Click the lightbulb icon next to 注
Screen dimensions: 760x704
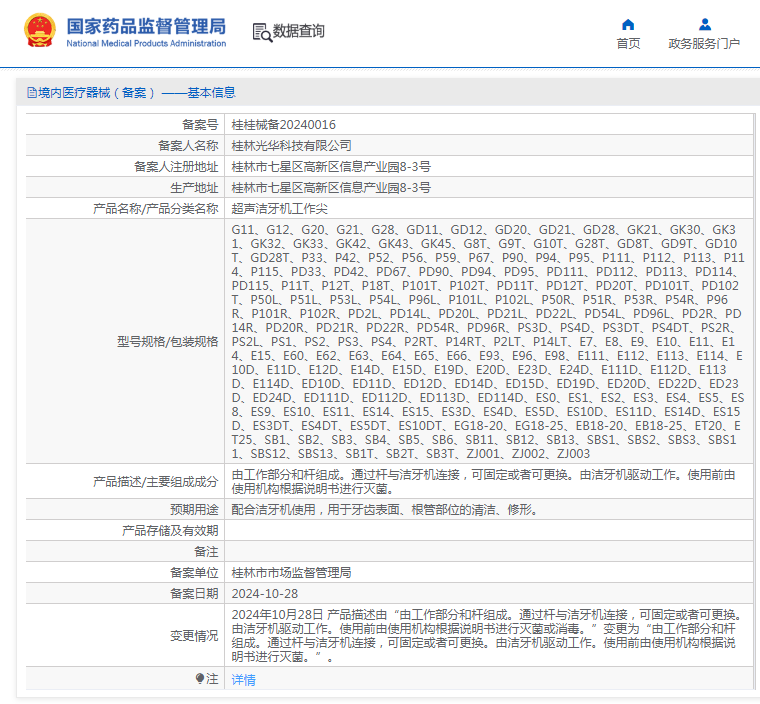(x=200, y=678)
